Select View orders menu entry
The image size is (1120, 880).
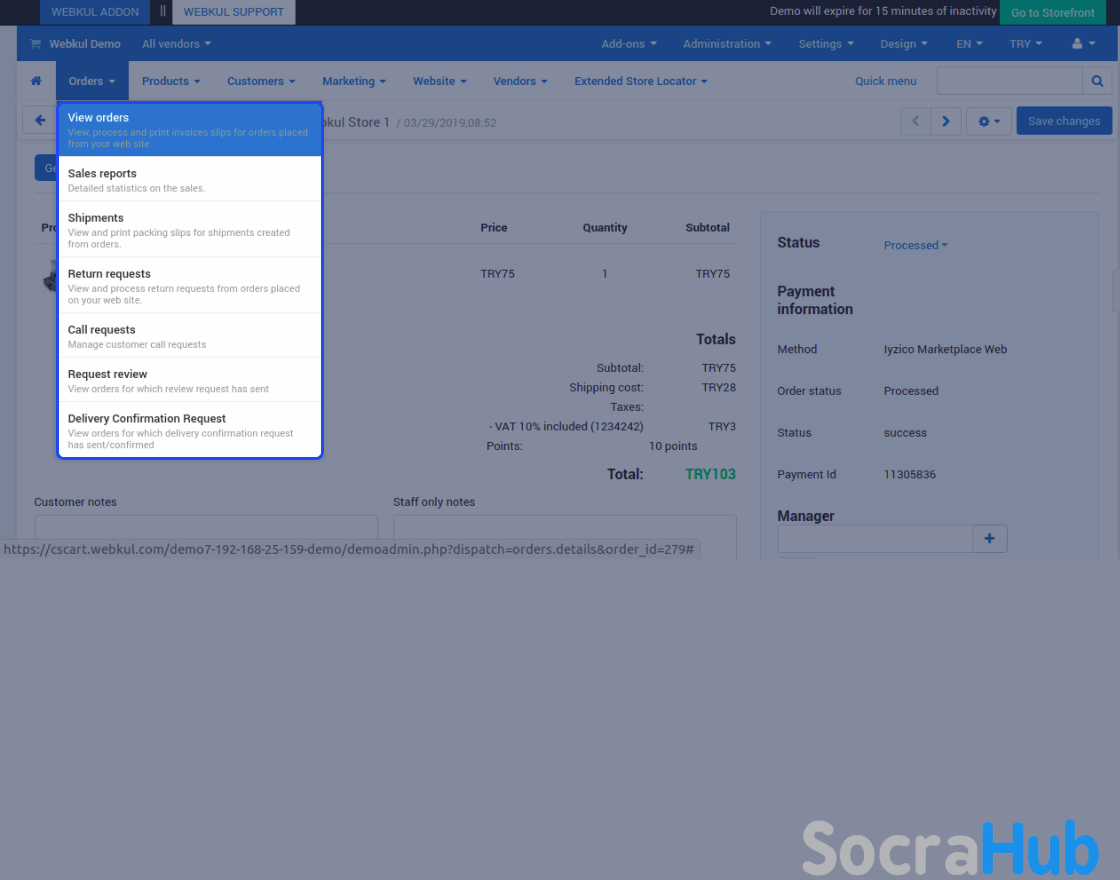pos(190,130)
